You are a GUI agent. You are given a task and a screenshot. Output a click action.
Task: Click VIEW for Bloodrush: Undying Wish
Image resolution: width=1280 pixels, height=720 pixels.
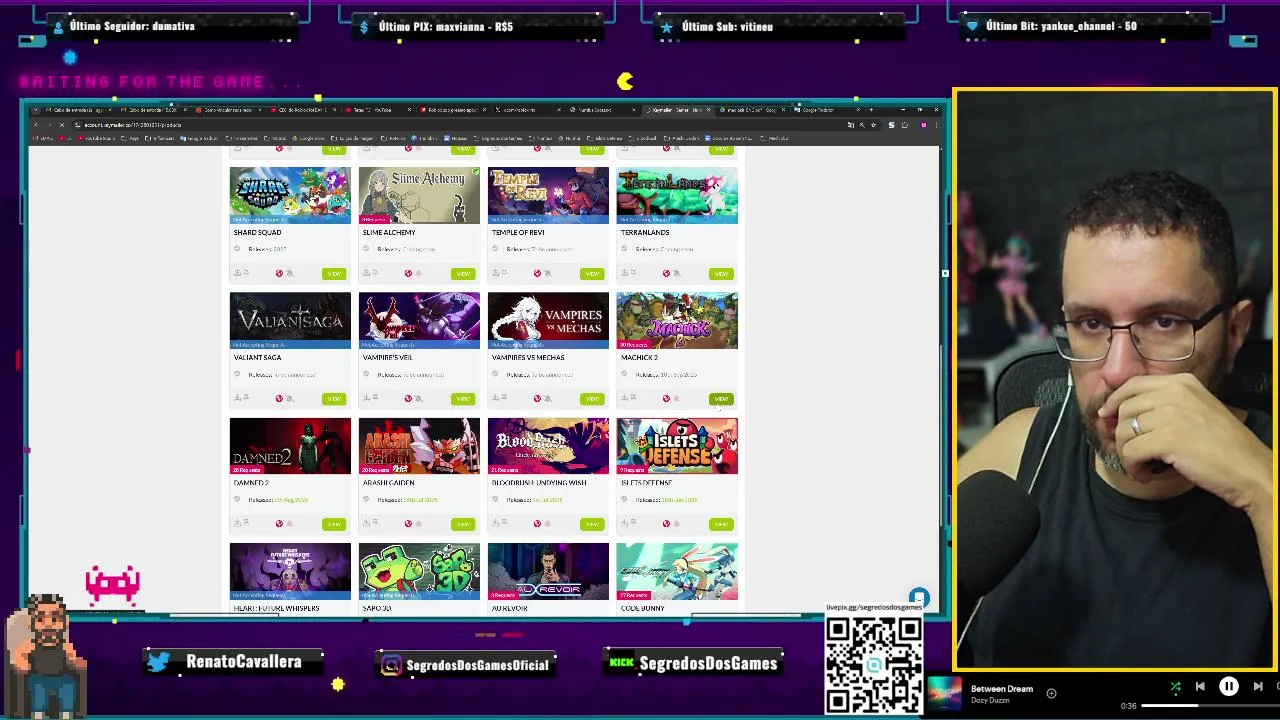point(592,524)
